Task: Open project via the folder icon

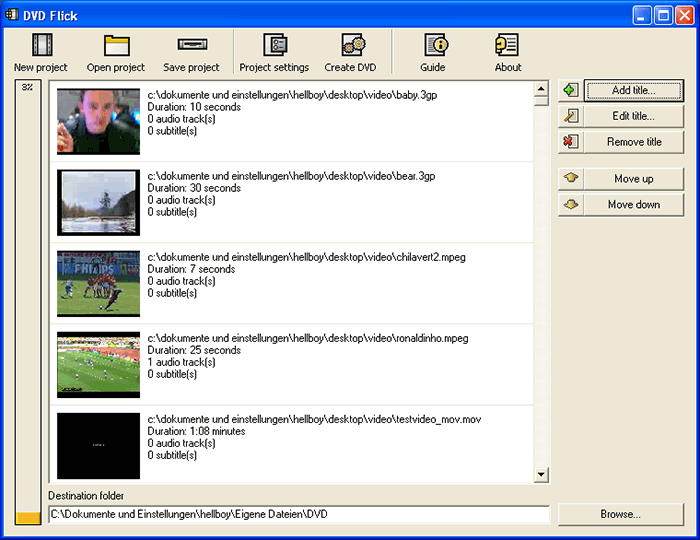Action: coord(116,45)
